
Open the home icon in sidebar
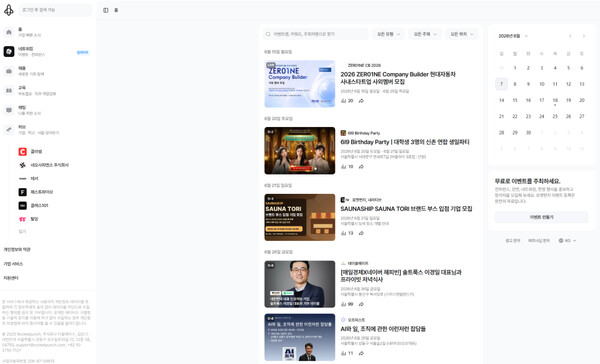[9, 32]
